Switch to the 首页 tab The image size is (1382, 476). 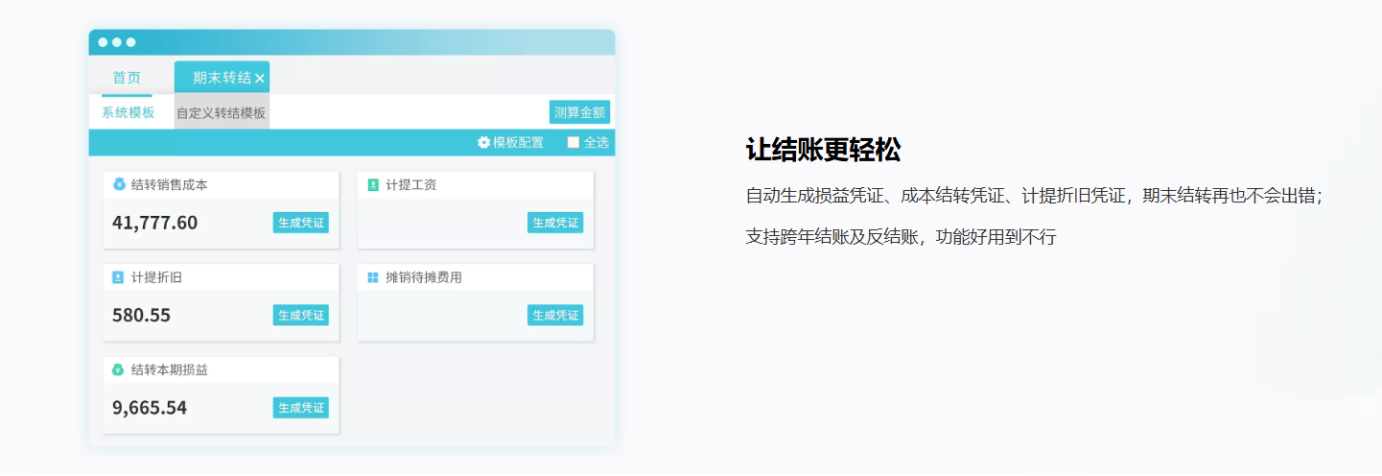(127, 77)
